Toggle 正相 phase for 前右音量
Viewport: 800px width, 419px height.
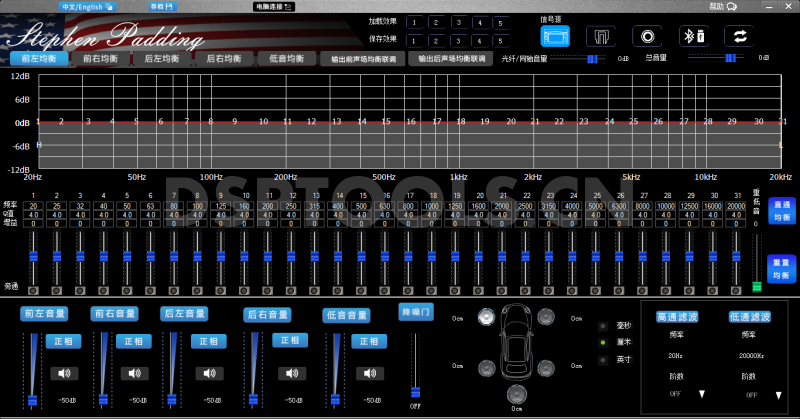pyautogui.click(x=132, y=341)
